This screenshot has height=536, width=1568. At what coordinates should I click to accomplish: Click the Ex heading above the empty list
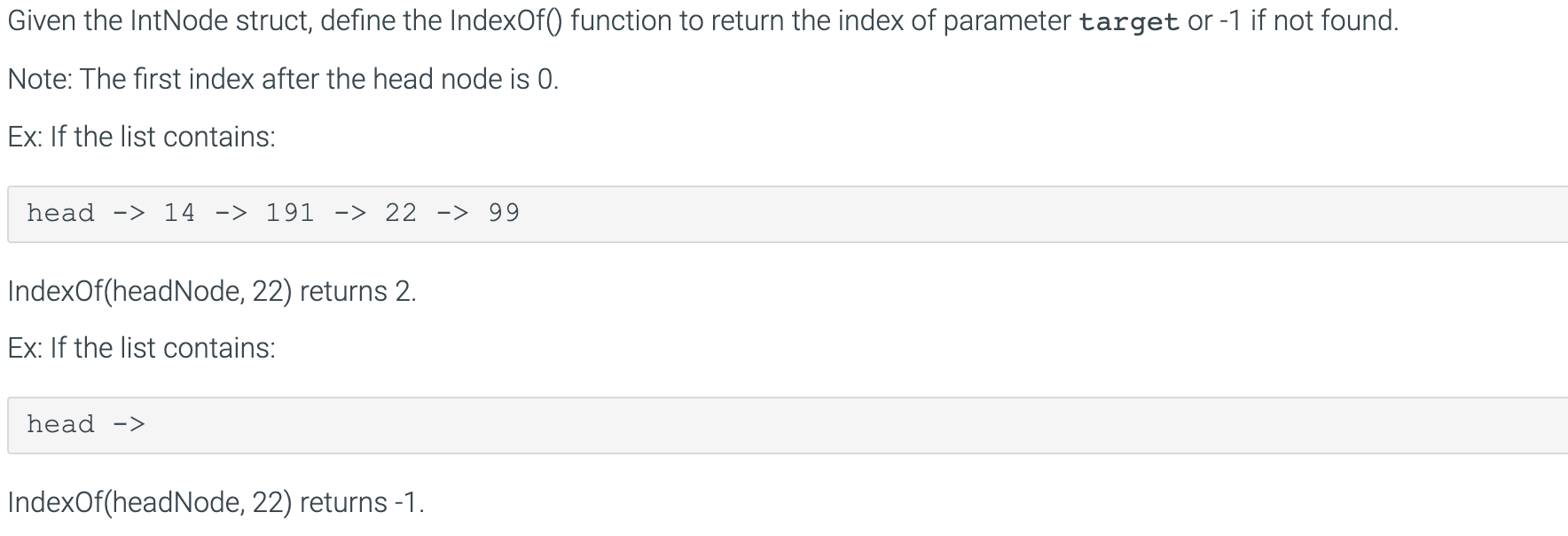(141, 348)
